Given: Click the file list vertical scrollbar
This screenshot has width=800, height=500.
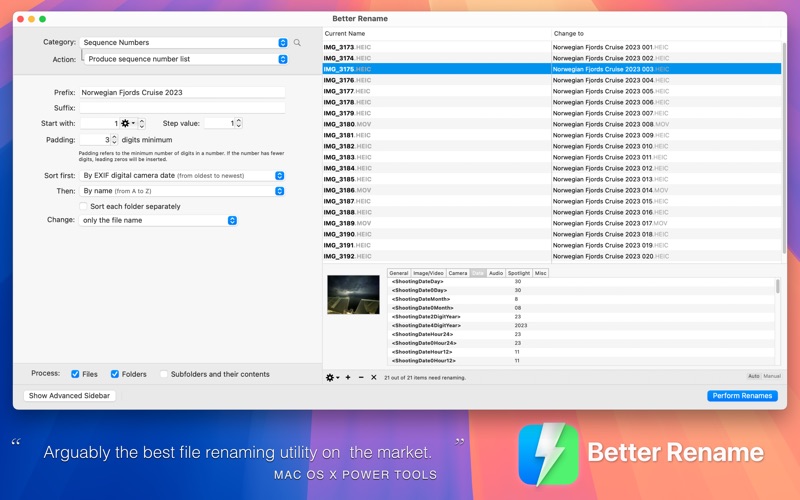Looking at the screenshot, I should click(784, 148).
